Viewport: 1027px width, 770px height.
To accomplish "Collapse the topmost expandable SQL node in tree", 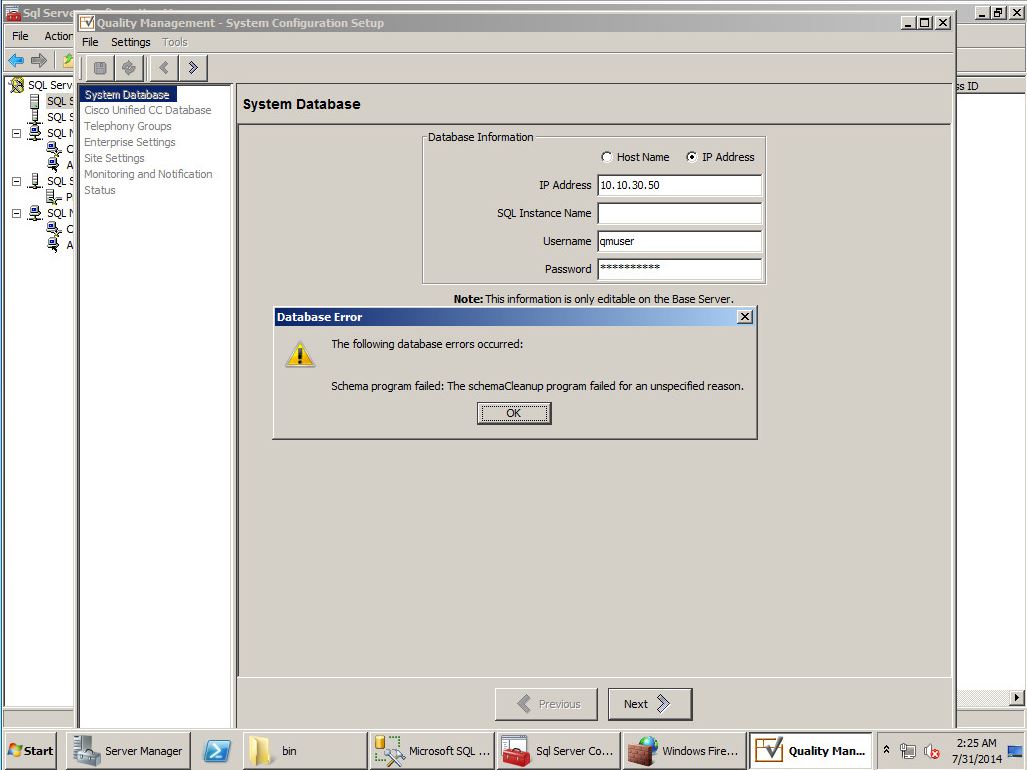I will point(16,134).
